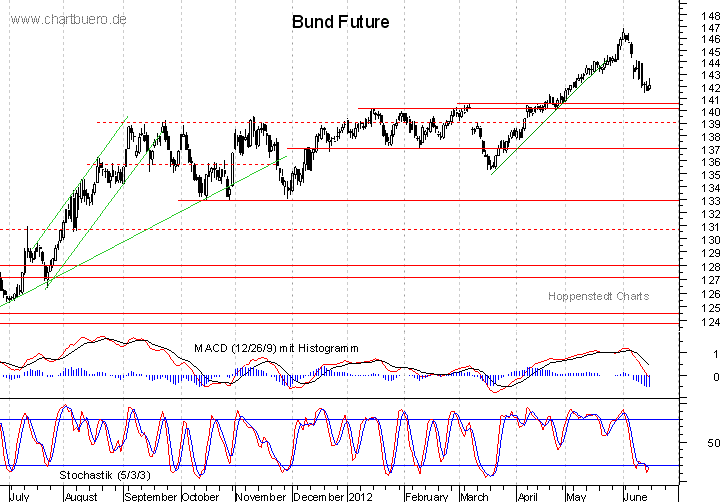Screen dimensions: 723x502
Task: Click price axis value "143"
Action: pyautogui.click(x=710, y=75)
